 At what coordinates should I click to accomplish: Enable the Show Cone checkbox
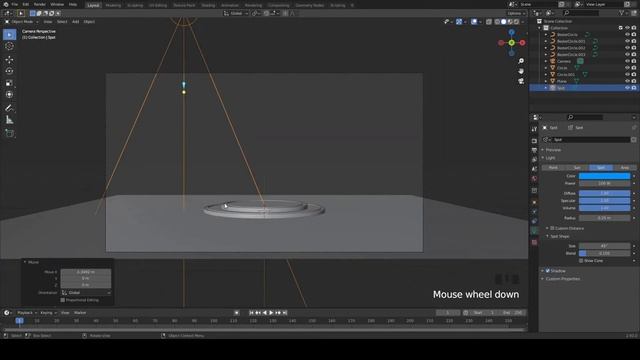pos(581,260)
